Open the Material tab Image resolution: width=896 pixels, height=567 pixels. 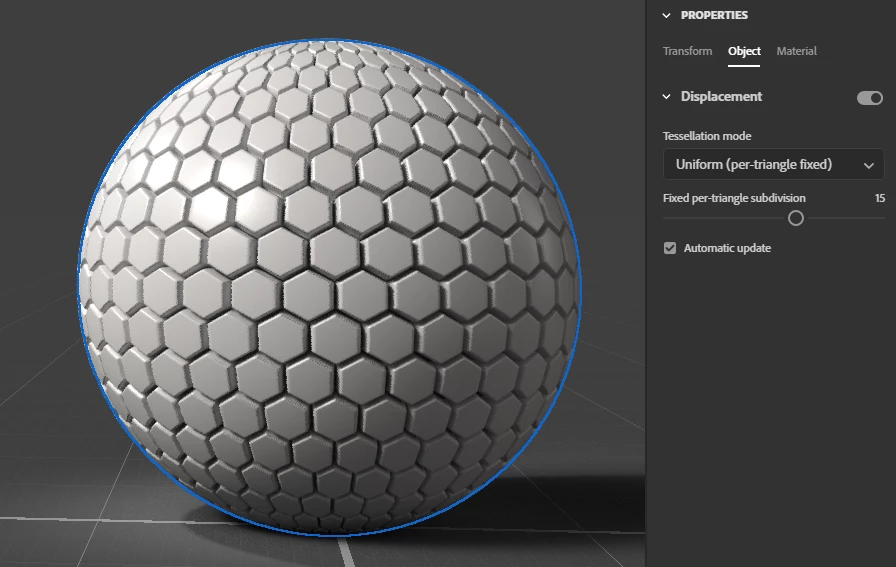coord(797,51)
